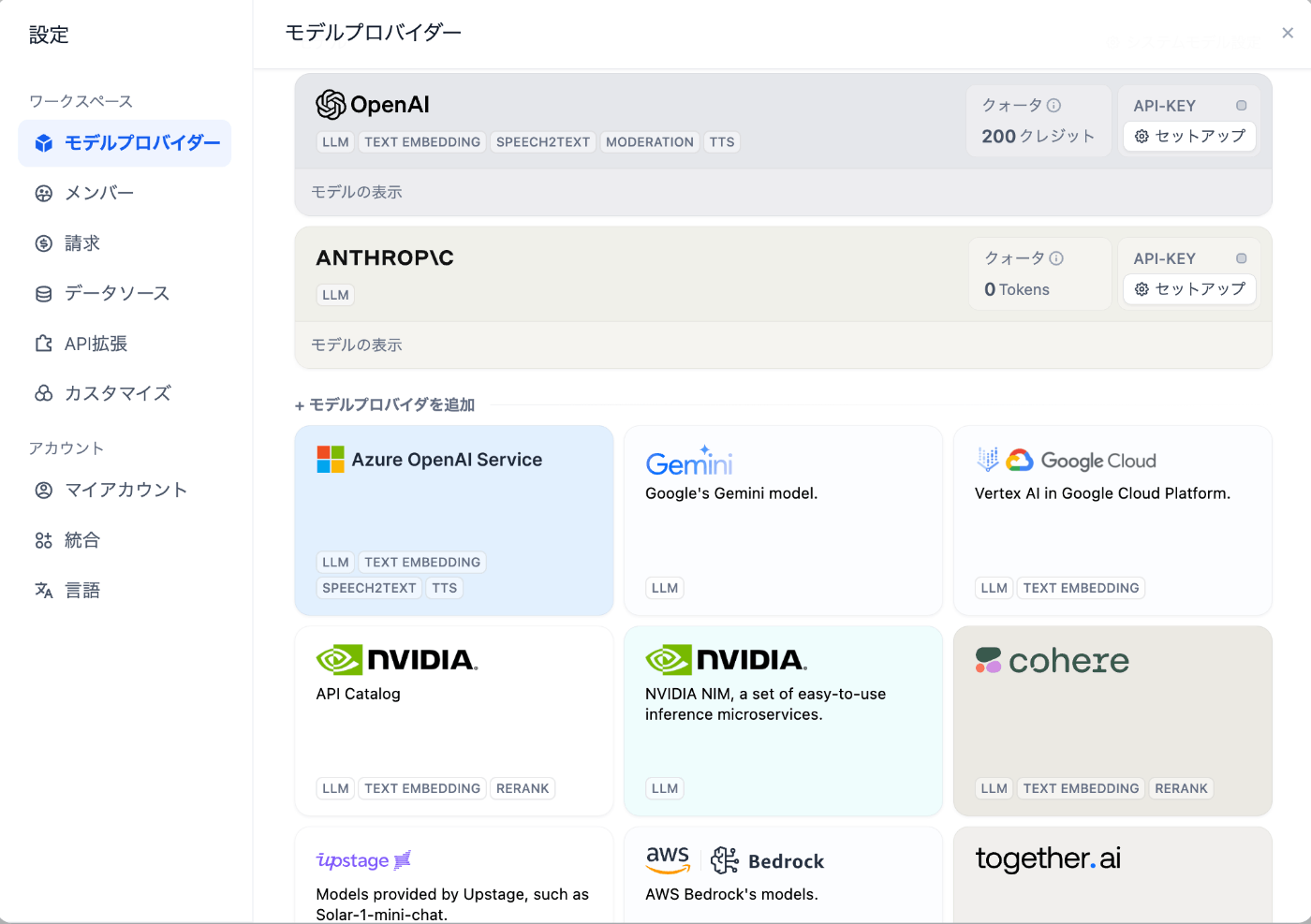1311x924 pixels.
Task: Click the Upstage models description text
Action: click(x=452, y=904)
